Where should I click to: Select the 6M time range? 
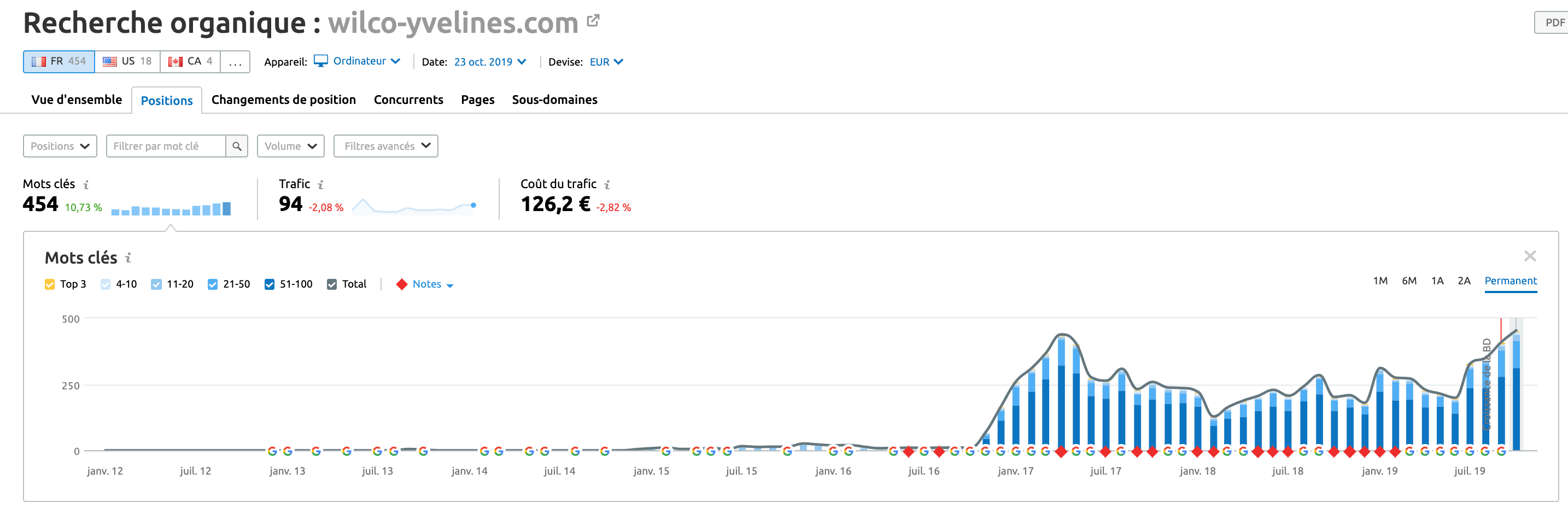click(x=1408, y=281)
